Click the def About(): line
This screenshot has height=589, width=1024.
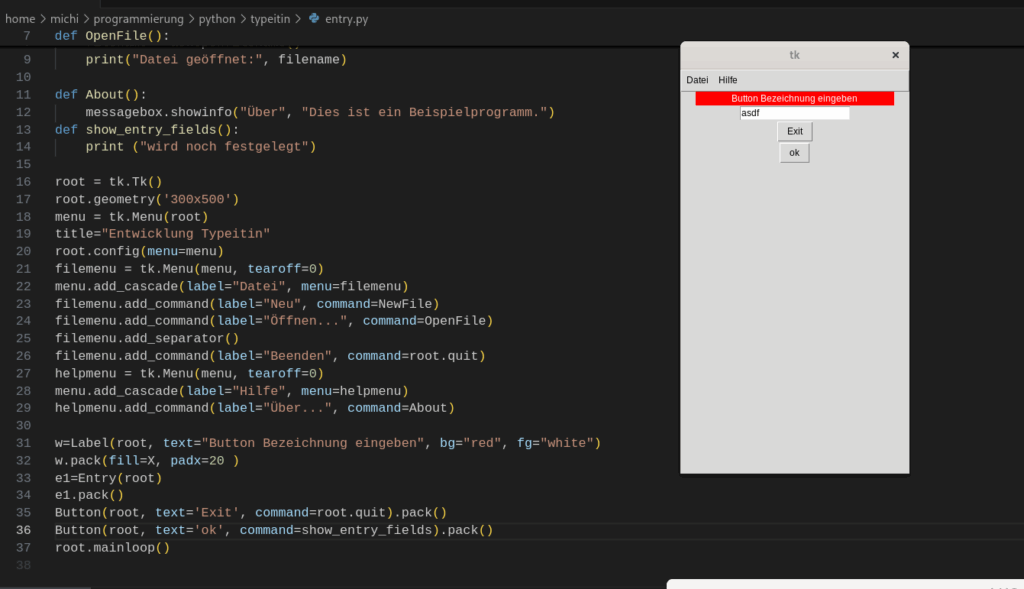(x=101, y=95)
